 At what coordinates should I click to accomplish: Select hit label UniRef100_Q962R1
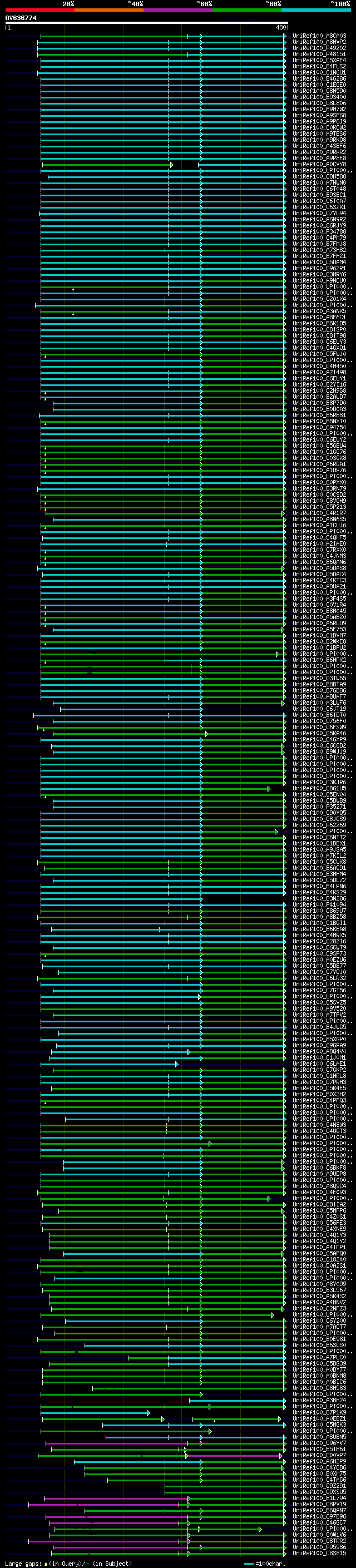coord(319,269)
